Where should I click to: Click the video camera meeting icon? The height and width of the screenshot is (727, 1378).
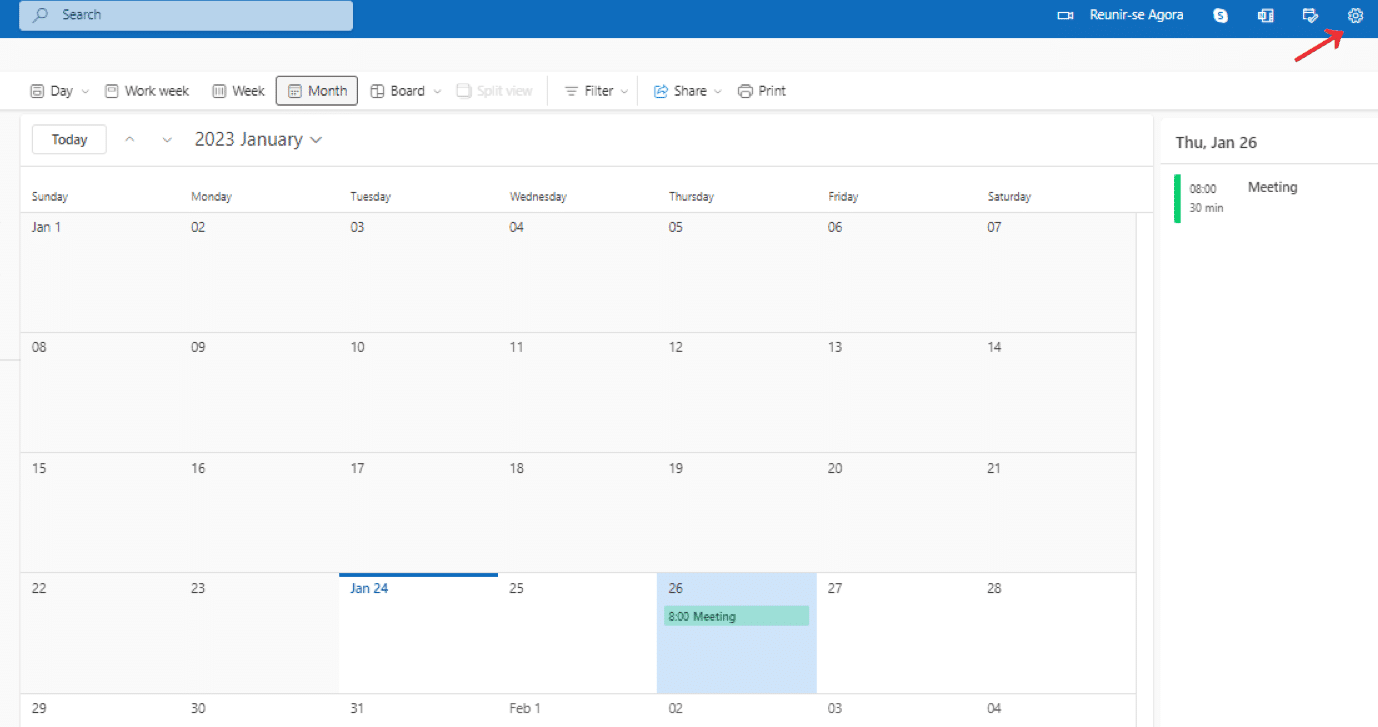(1063, 15)
